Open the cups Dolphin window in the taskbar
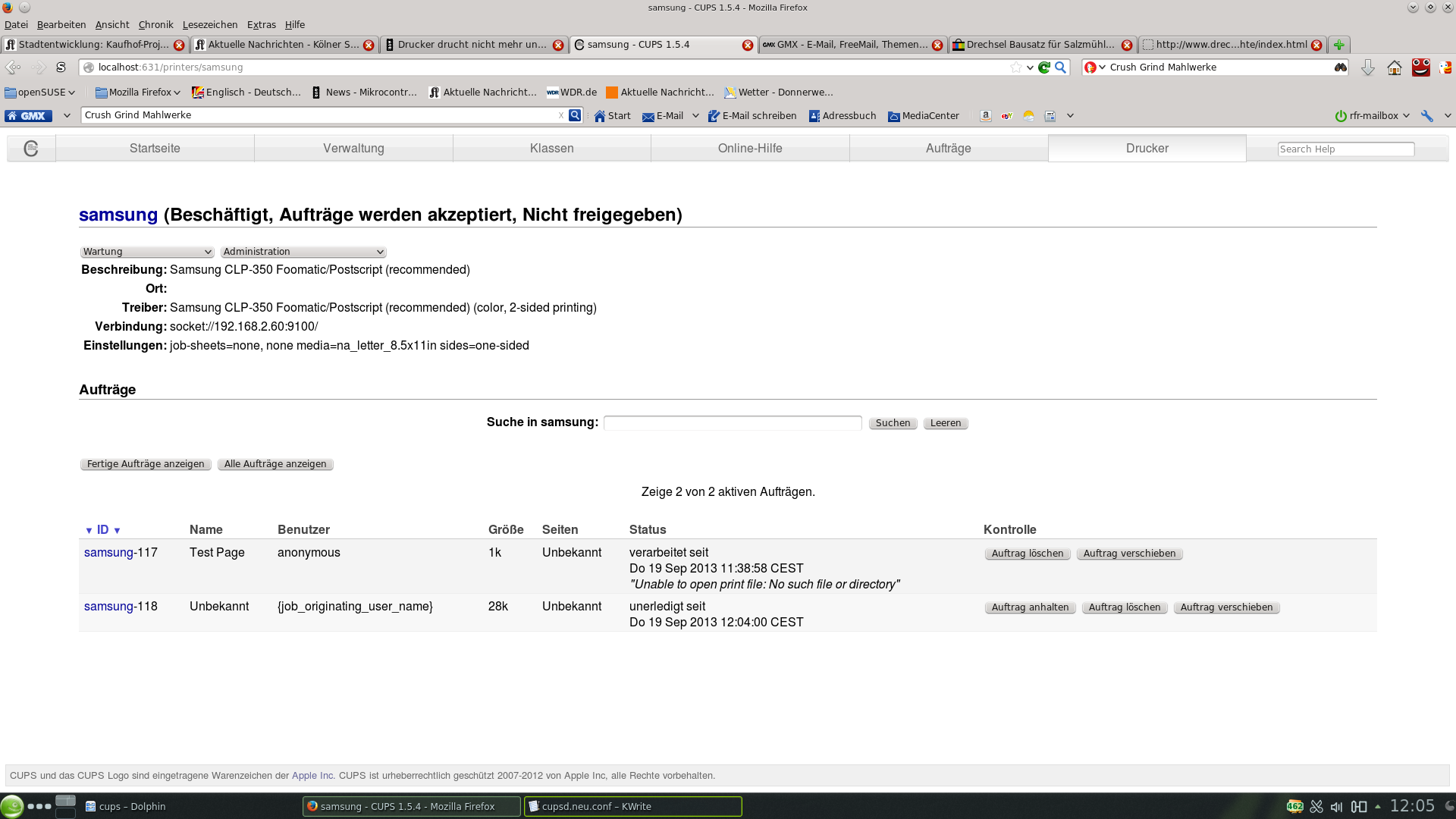 pyautogui.click(x=191, y=806)
